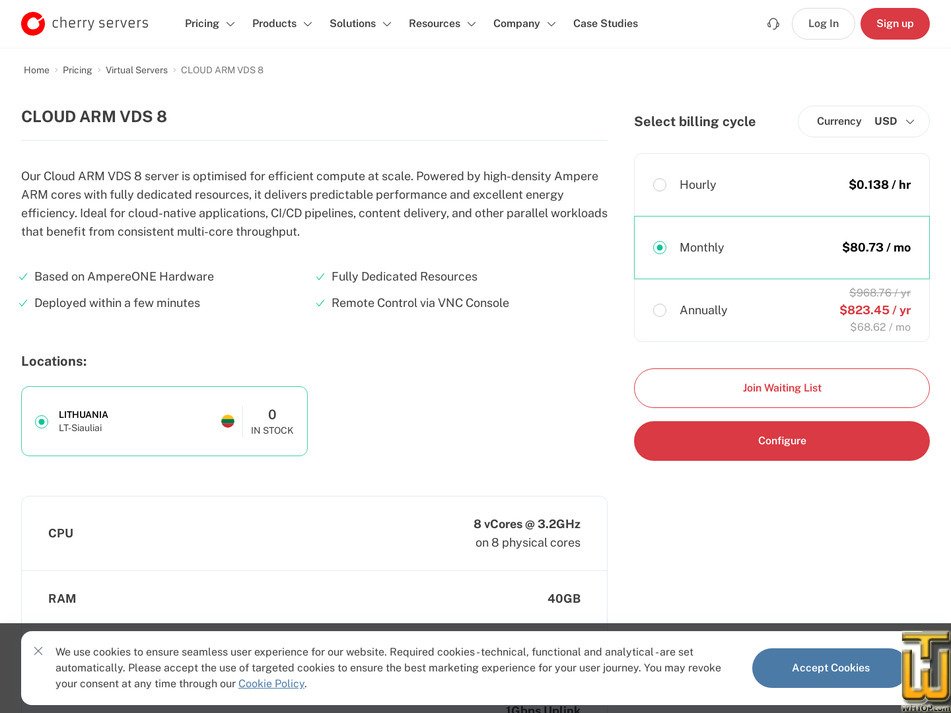
Task: Click Join Waiting List button
Action: pyautogui.click(x=782, y=388)
